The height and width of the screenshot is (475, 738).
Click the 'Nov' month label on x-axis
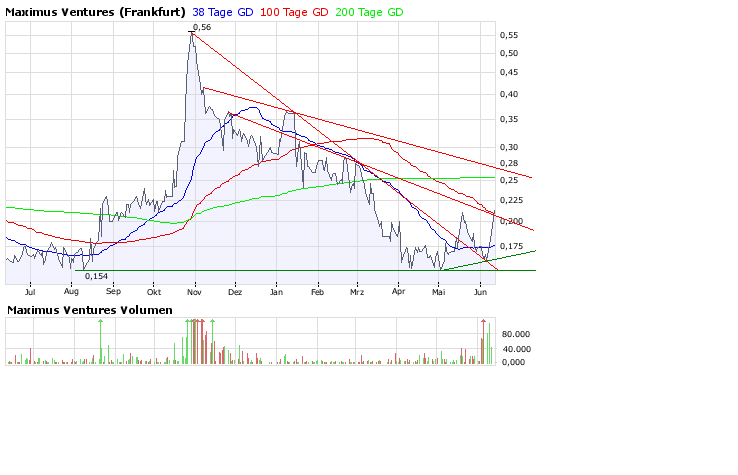[x=194, y=292]
